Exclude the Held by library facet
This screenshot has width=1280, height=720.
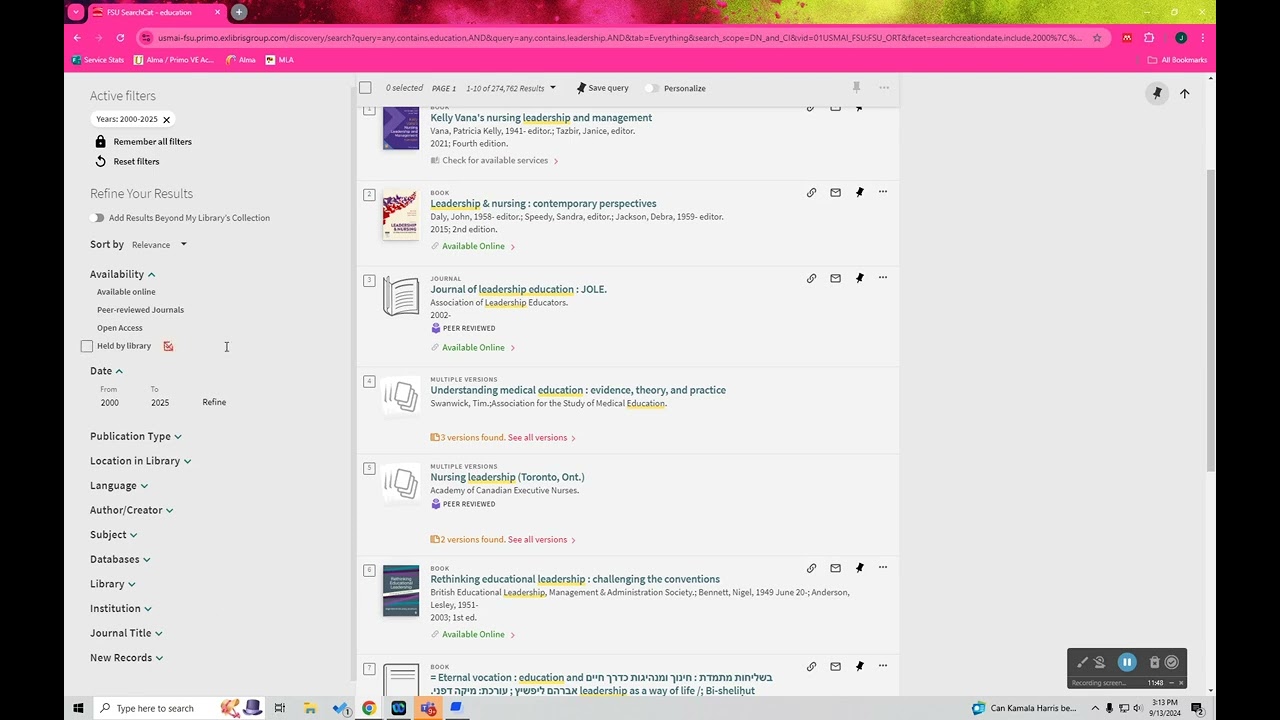168,346
